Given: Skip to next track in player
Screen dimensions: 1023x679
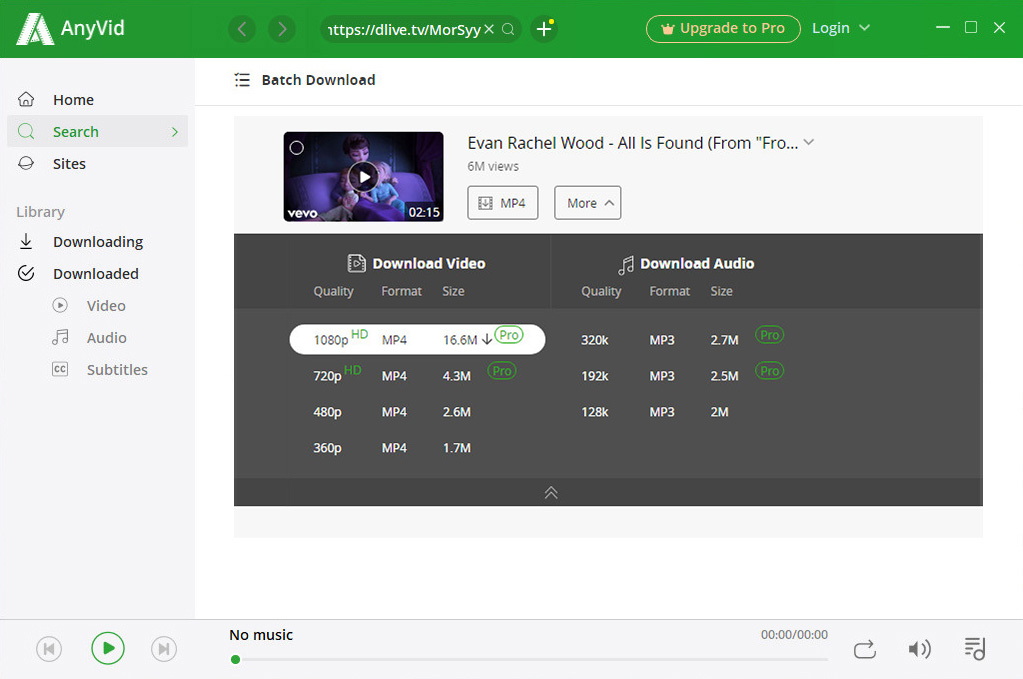Looking at the screenshot, I should click(x=164, y=648).
